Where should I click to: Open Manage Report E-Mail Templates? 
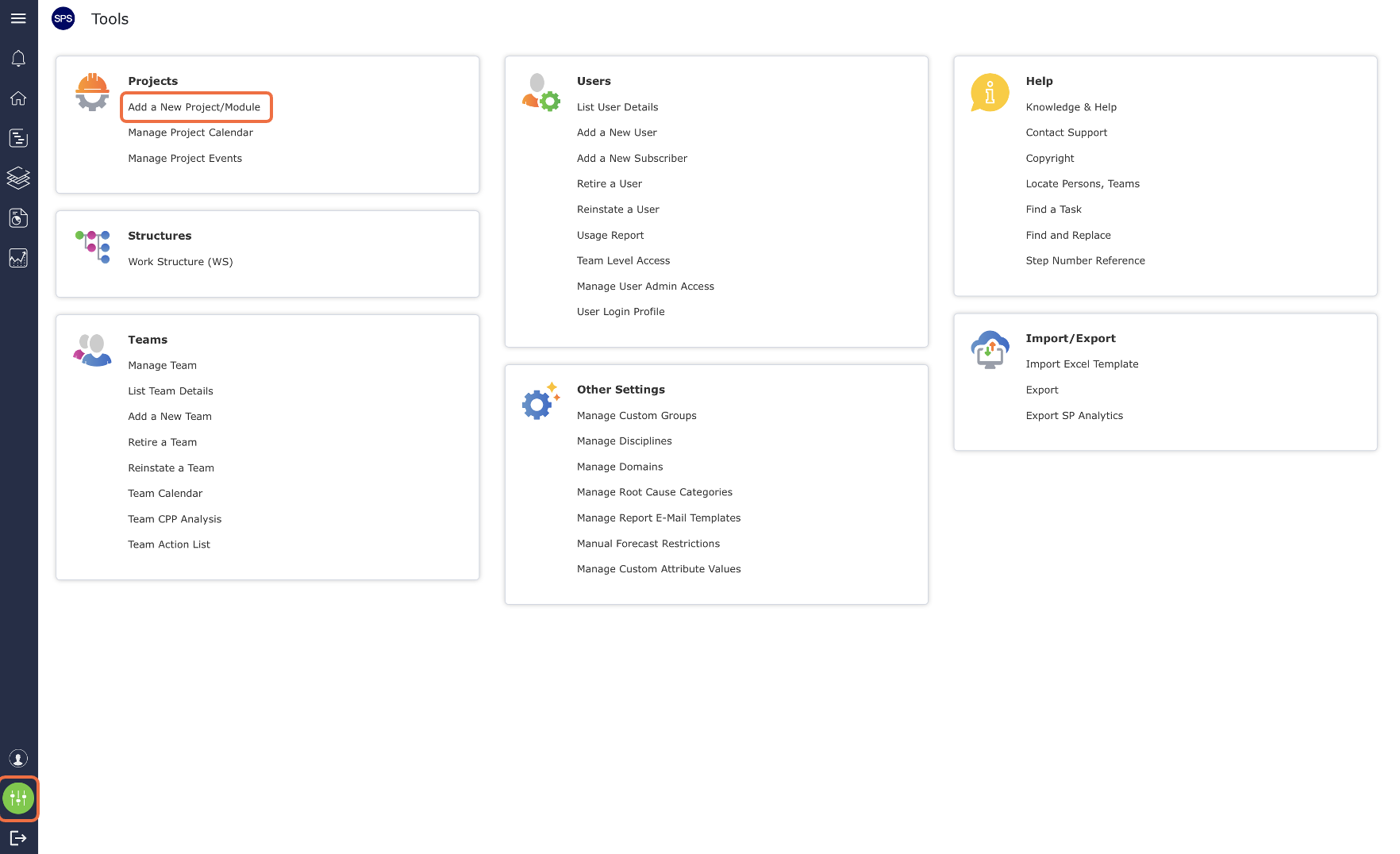pyautogui.click(x=659, y=518)
